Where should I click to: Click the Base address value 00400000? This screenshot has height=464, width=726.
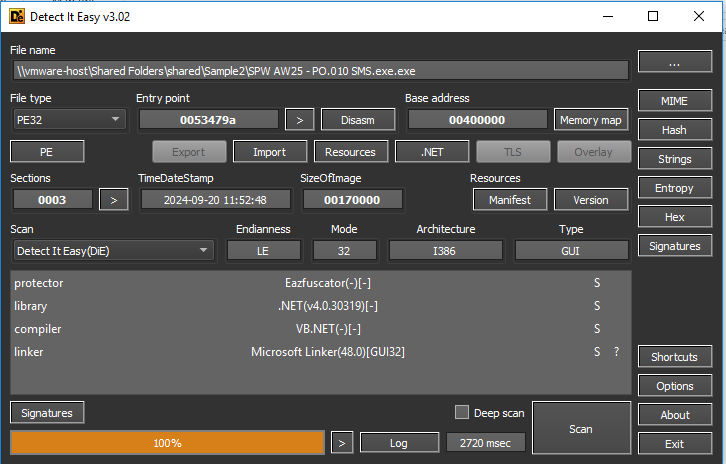pyautogui.click(x=477, y=120)
